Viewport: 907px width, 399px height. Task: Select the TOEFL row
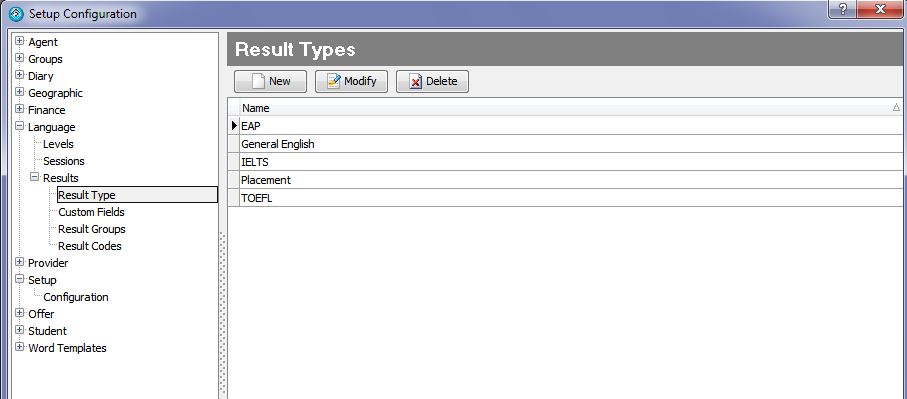pos(572,198)
